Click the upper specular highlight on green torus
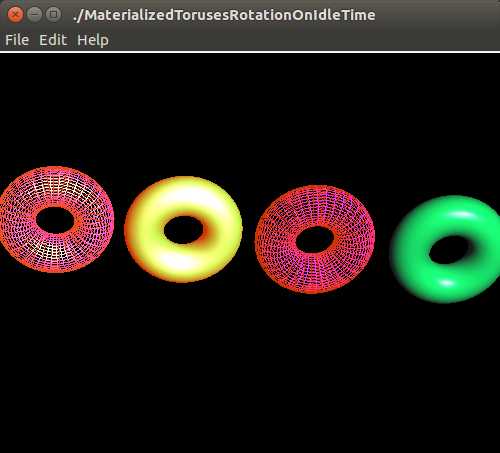Image resolution: width=500 pixels, height=453 pixels. [x=465, y=214]
